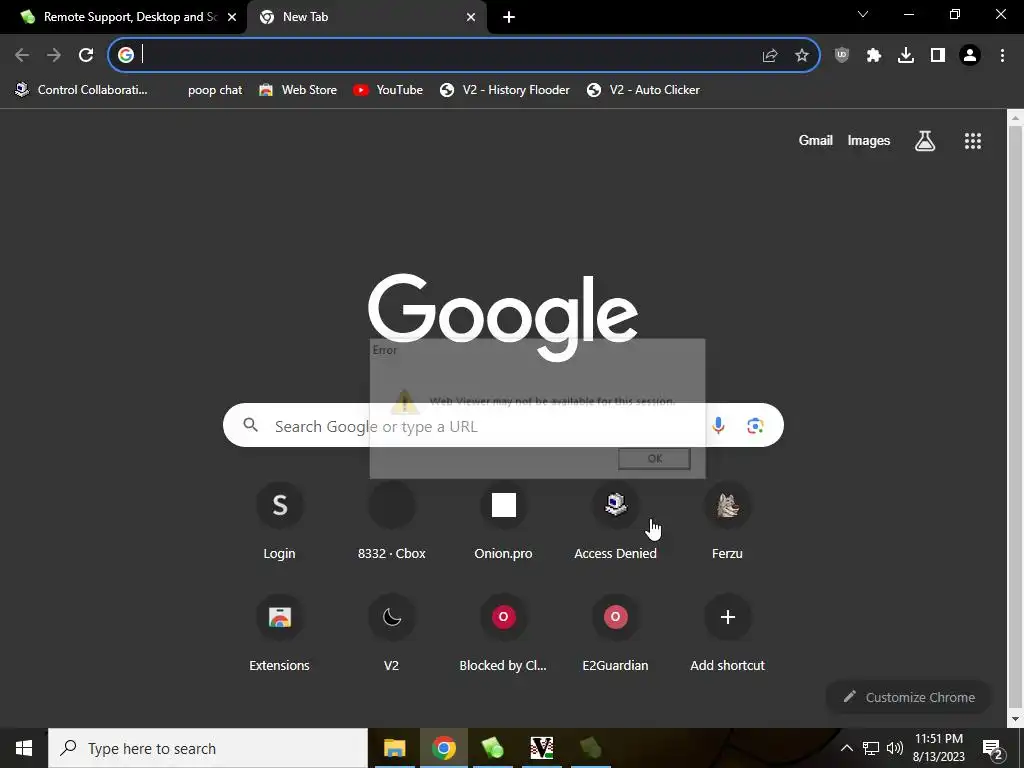
Task: Open the Control Collaborati... bookmark
Action: coord(82,90)
